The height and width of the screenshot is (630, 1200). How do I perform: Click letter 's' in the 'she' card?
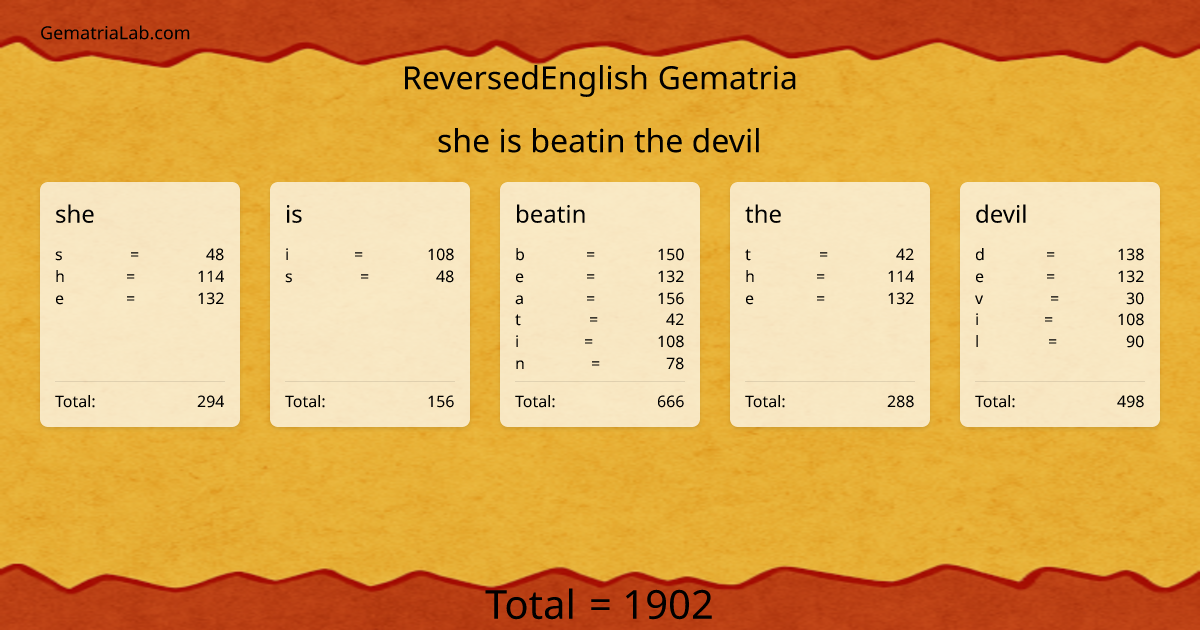click(59, 255)
